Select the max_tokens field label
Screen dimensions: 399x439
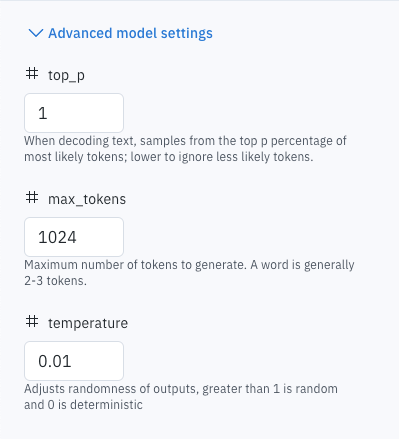click(x=87, y=199)
